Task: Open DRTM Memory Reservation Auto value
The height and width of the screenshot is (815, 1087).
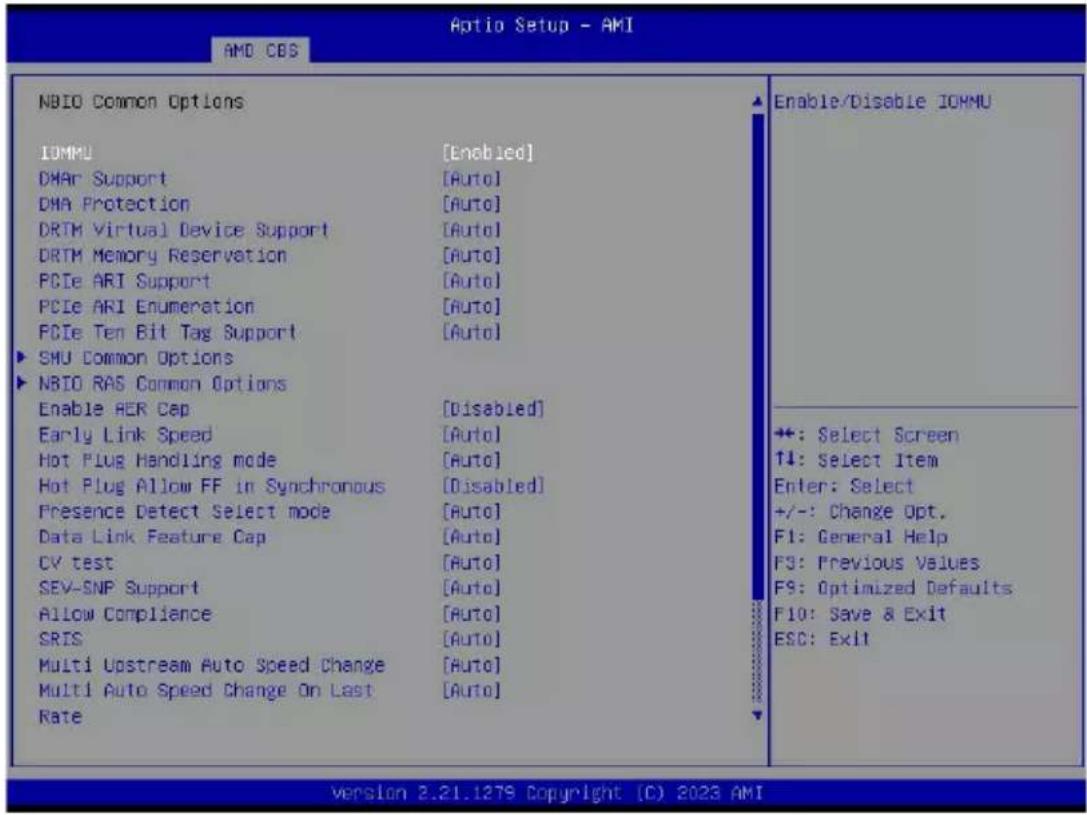Action: (471, 256)
